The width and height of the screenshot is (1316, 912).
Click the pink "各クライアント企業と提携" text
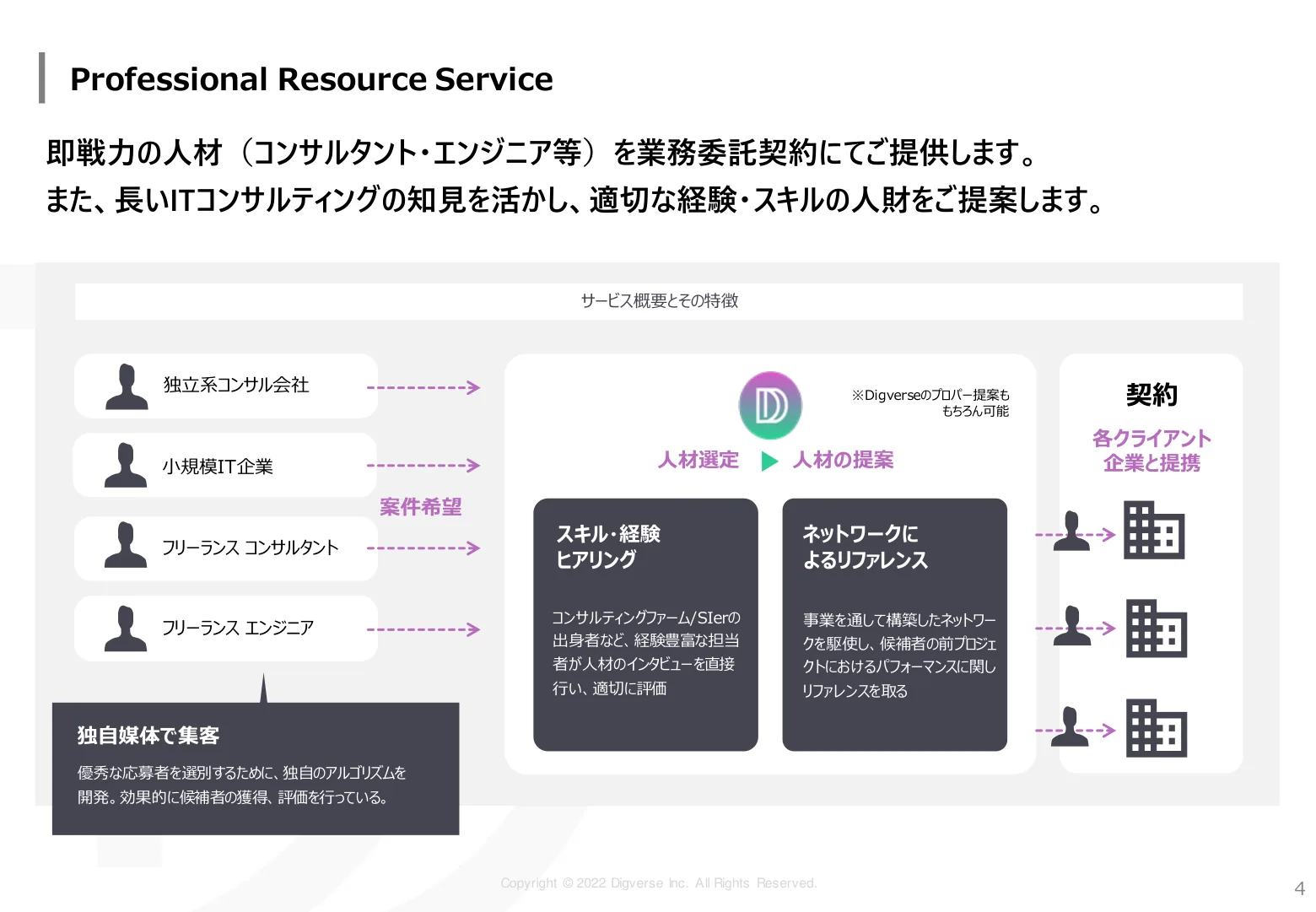[1151, 451]
